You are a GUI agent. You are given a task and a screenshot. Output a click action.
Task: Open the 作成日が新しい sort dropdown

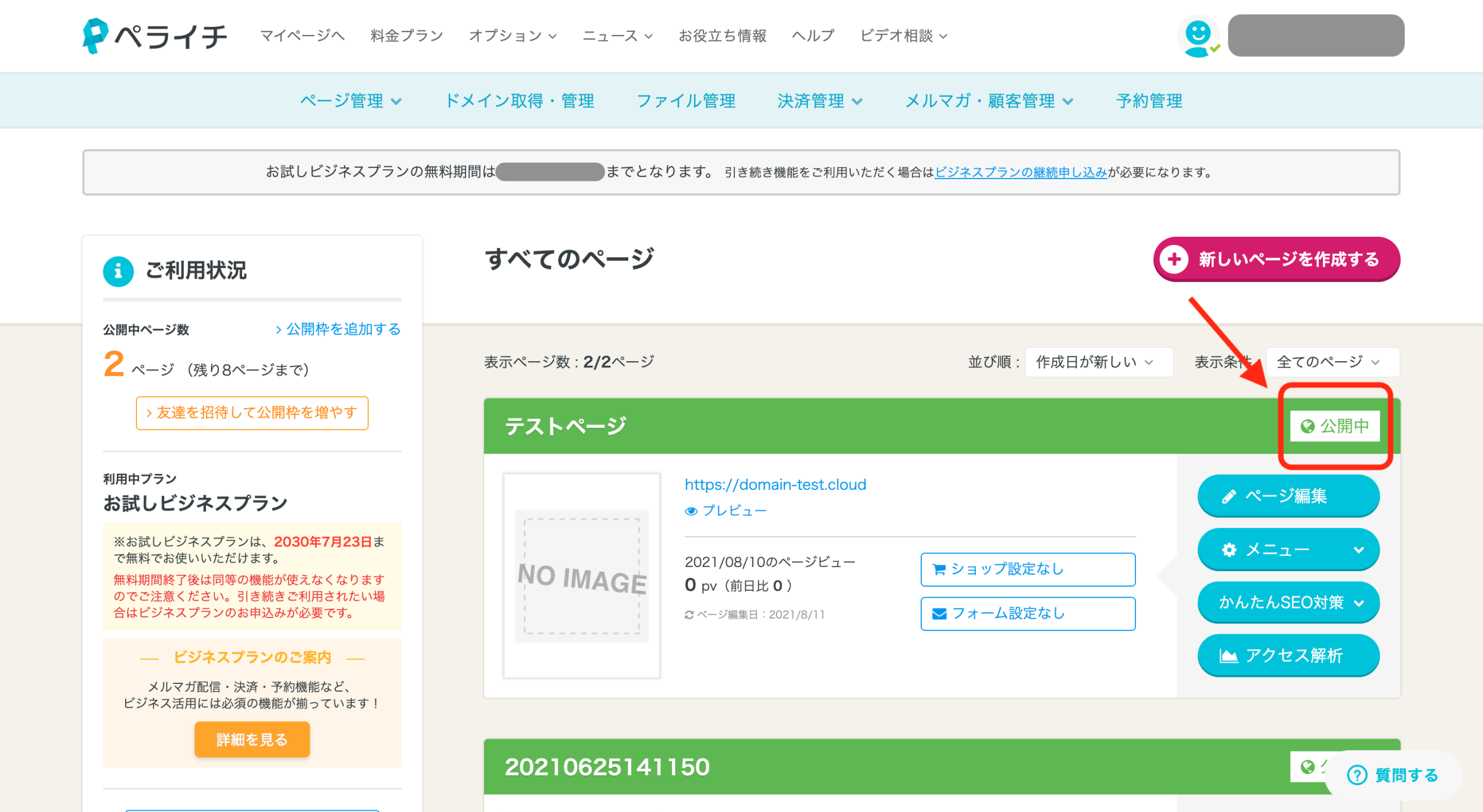click(1098, 362)
